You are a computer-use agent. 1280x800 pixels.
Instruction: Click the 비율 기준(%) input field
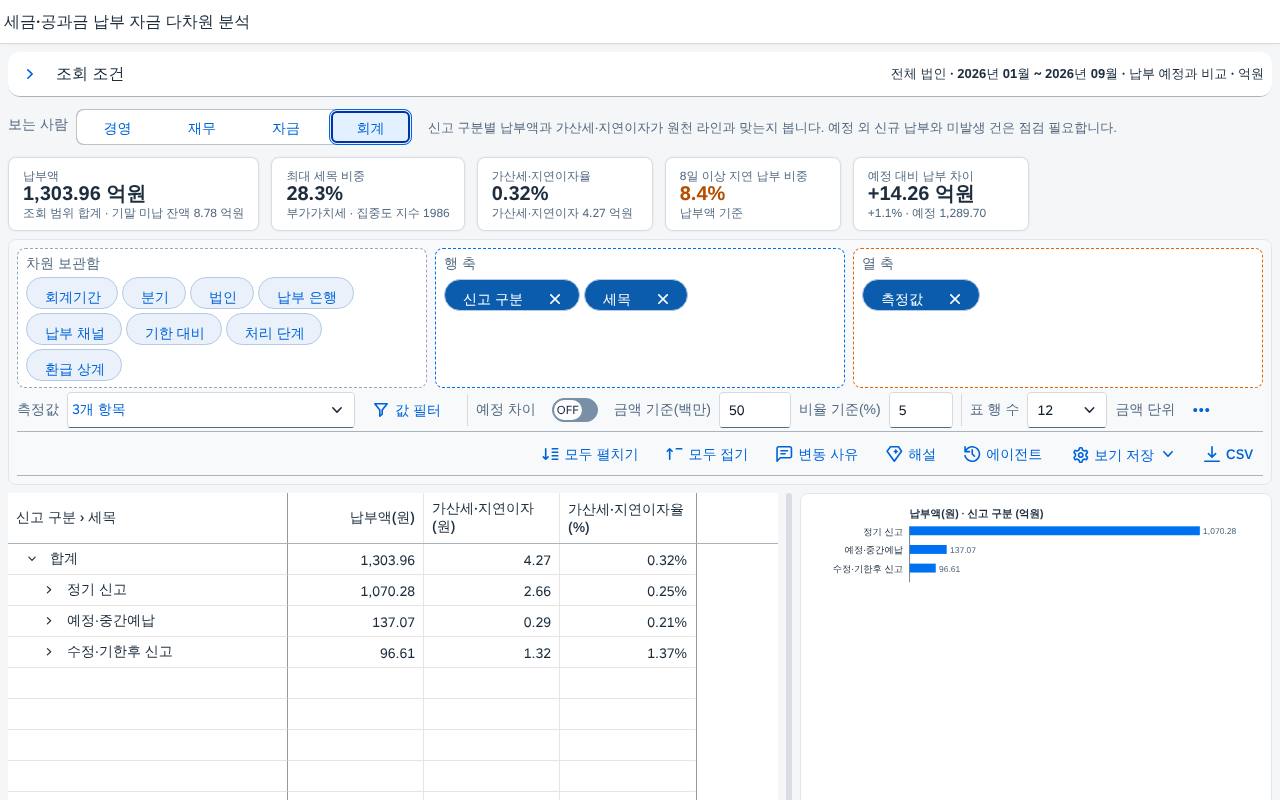tap(921, 410)
